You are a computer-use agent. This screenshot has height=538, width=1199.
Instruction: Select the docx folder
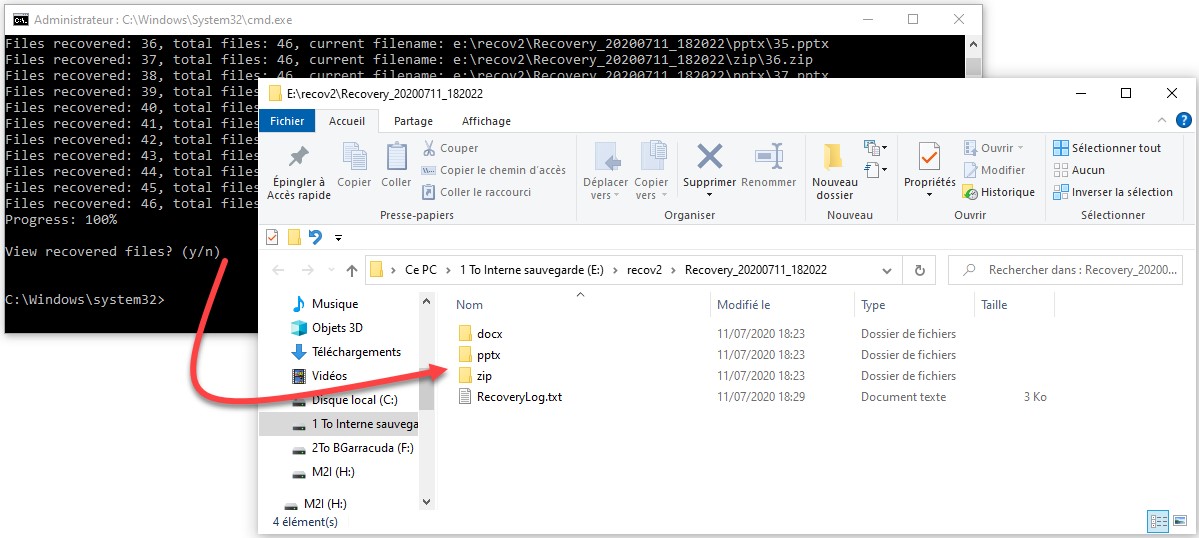(489, 334)
